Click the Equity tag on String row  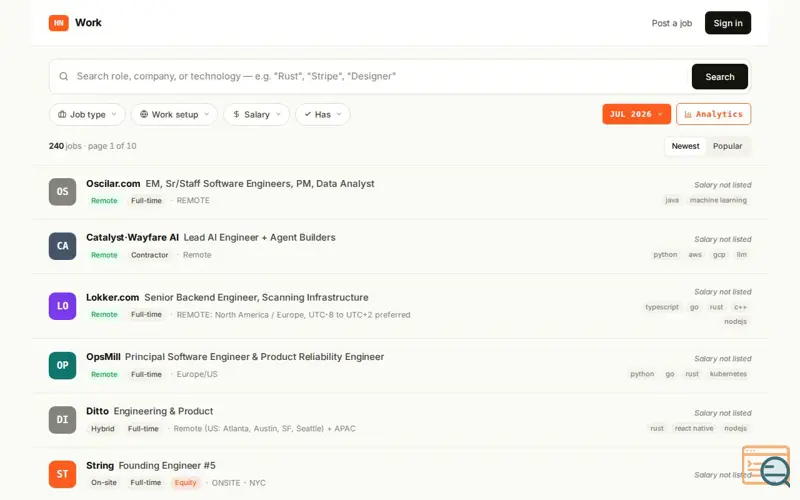[x=185, y=483]
